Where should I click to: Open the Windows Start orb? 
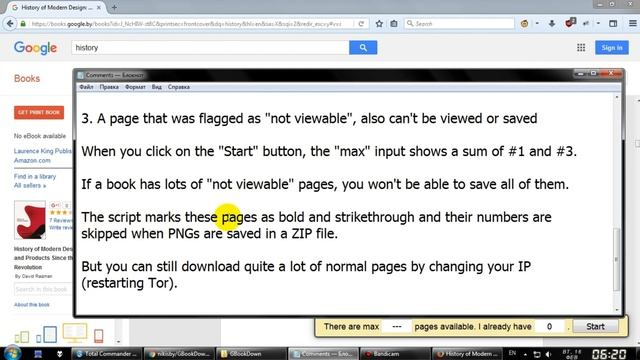(x=12, y=353)
